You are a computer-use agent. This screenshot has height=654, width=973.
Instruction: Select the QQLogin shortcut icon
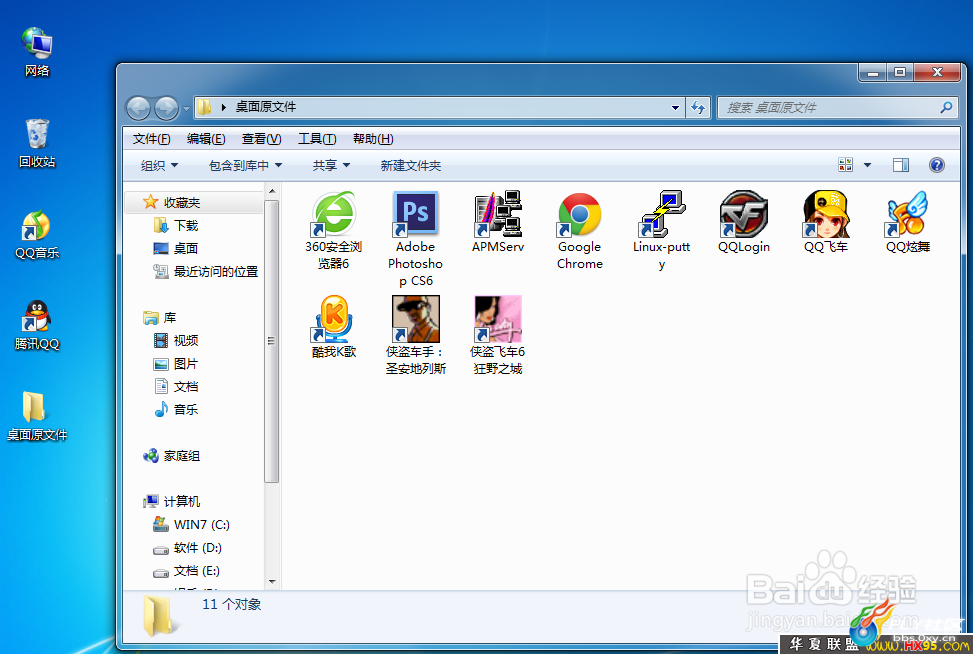(743, 222)
